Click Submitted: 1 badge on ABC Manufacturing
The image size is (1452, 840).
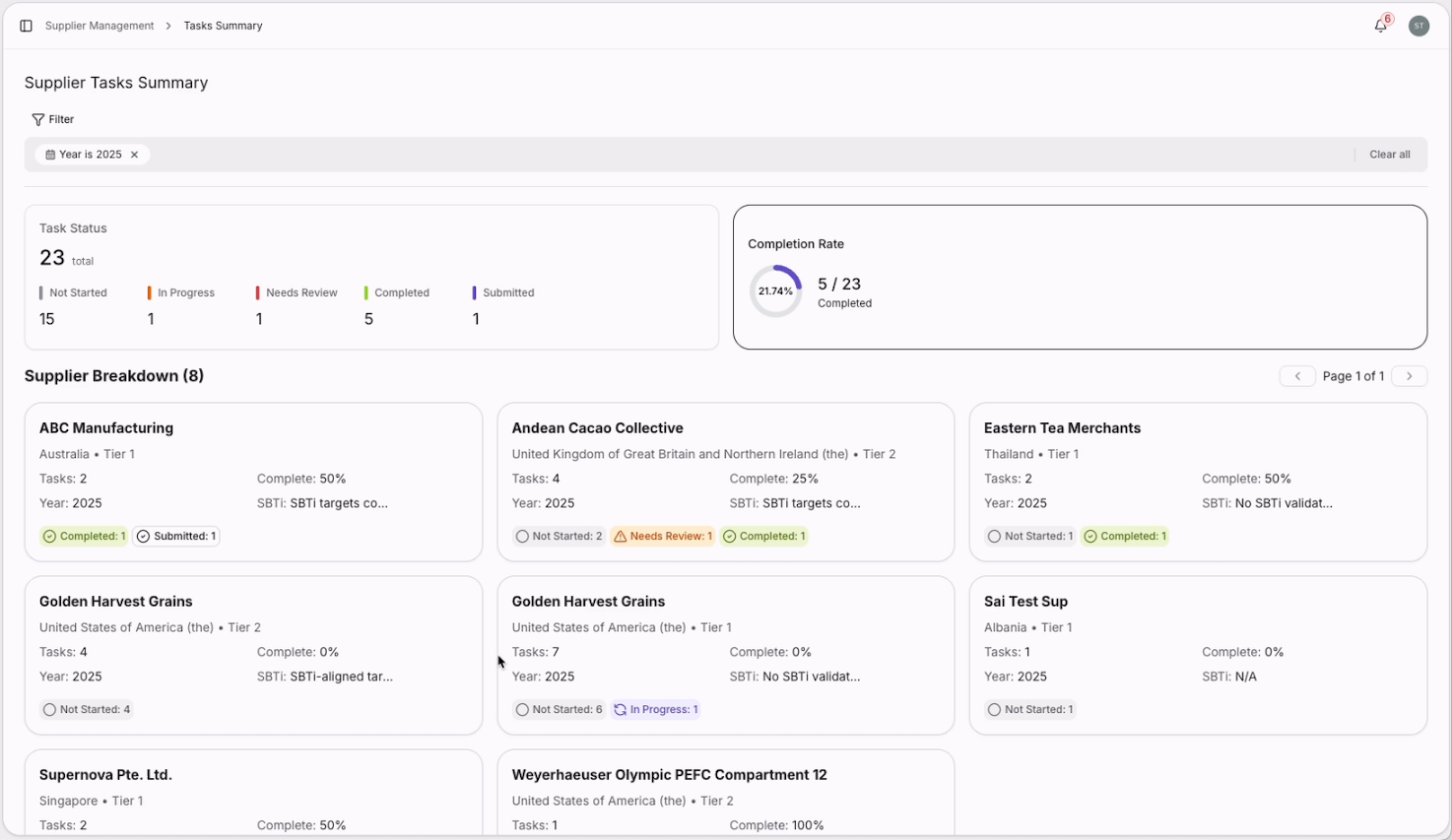(176, 537)
